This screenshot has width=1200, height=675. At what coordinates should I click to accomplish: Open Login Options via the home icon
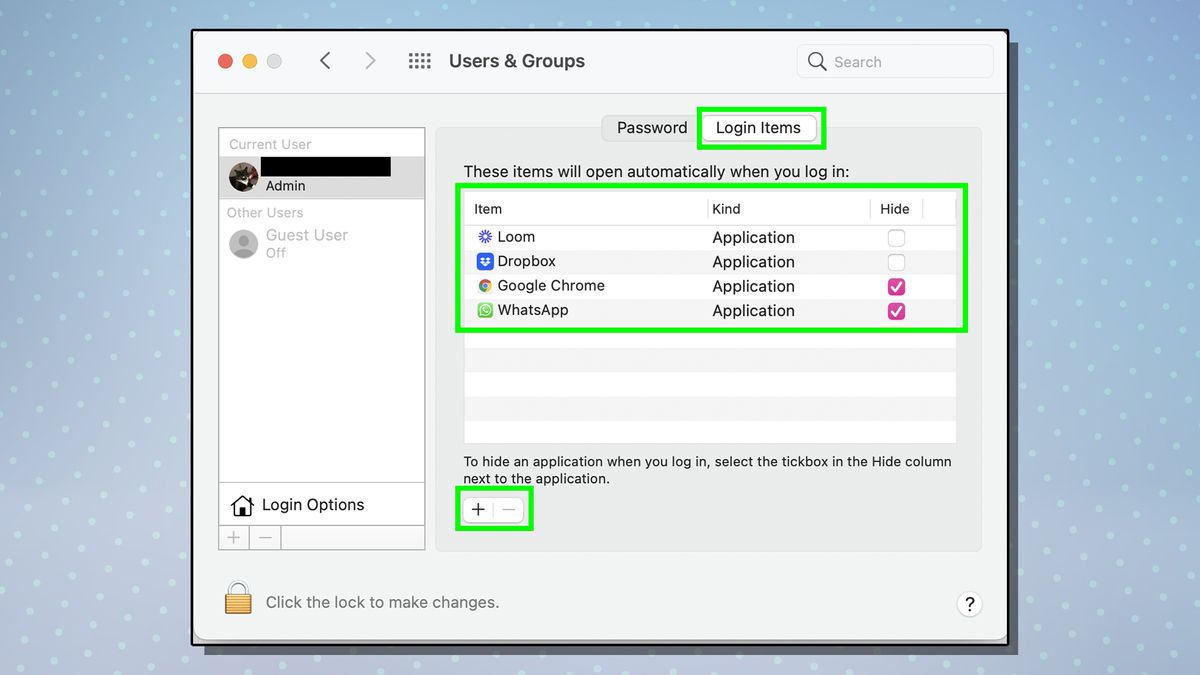click(x=243, y=505)
